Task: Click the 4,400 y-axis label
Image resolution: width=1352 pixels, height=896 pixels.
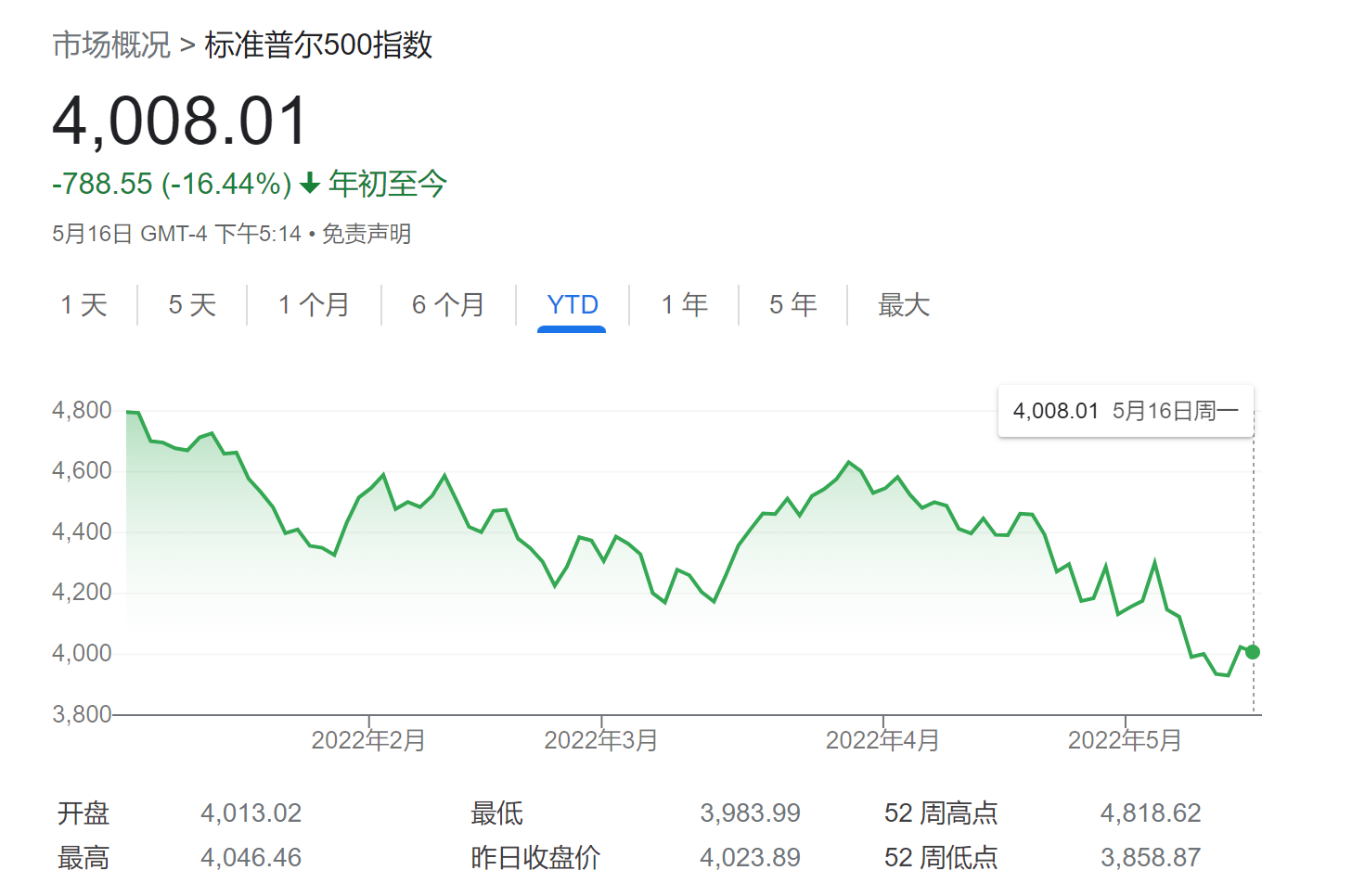Action: pyautogui.click(x=82, y=531)
